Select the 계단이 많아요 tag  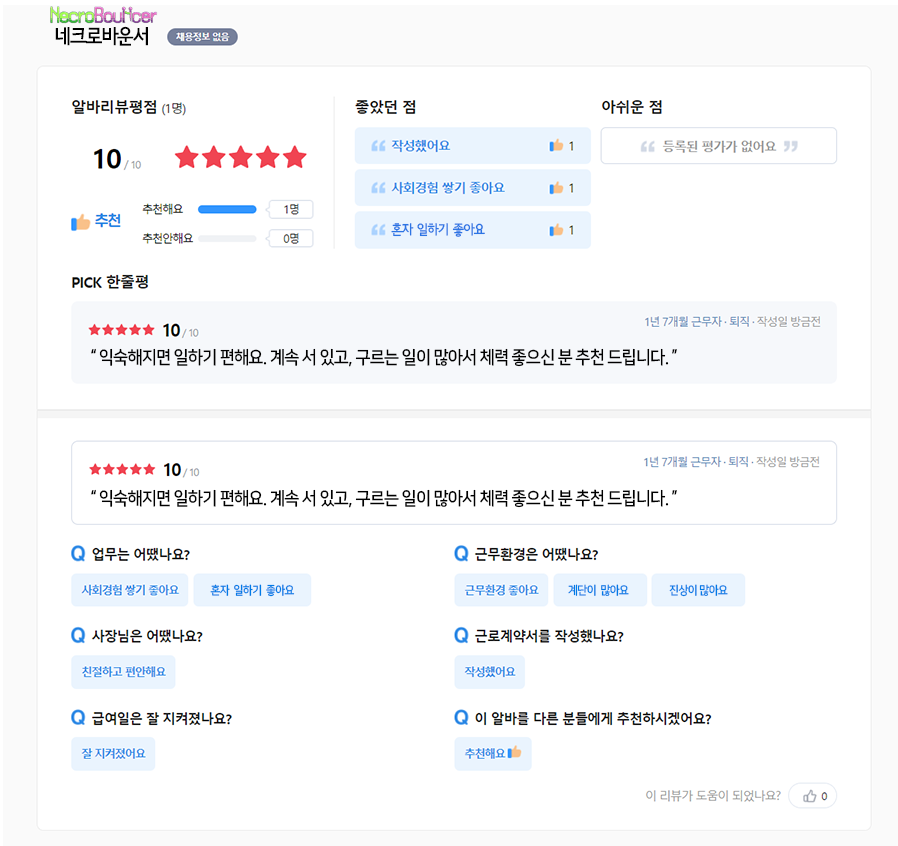598,590
